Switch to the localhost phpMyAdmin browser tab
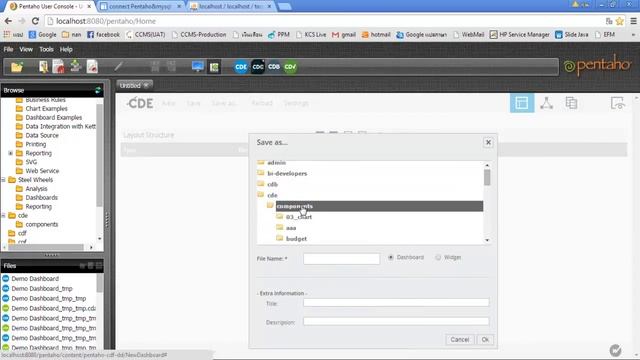The width and height of the screenshot is (640, 360). (231, 7)
